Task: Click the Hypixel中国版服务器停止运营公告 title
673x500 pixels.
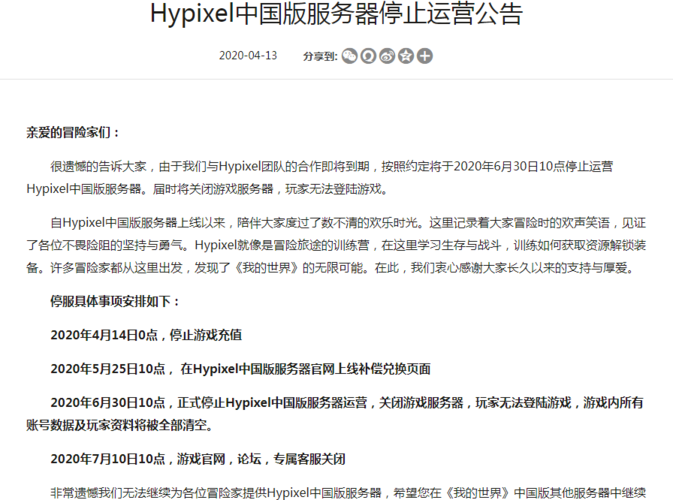Action: point(336,15)
